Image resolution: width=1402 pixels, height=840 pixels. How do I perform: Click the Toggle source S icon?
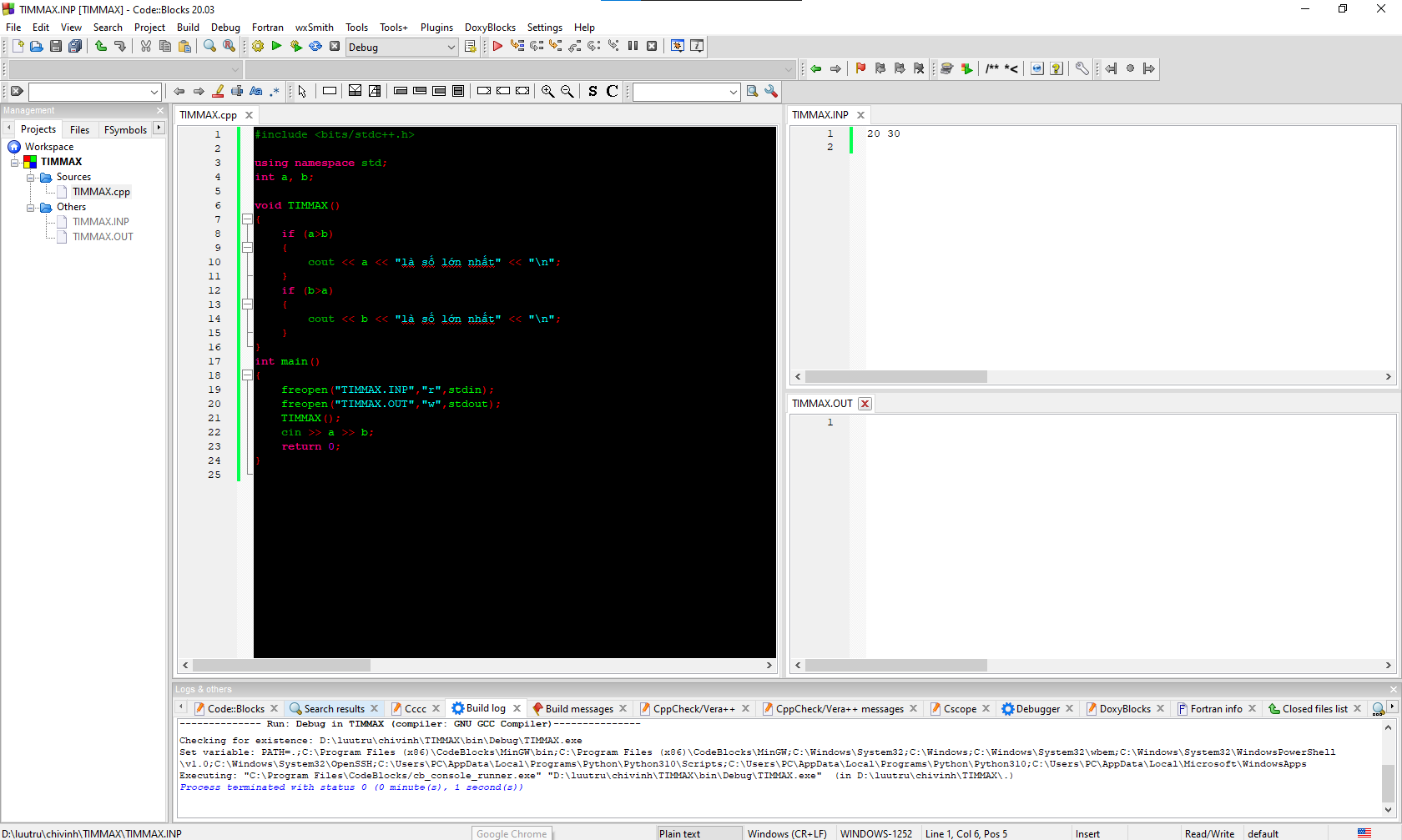tap(593, 92)
